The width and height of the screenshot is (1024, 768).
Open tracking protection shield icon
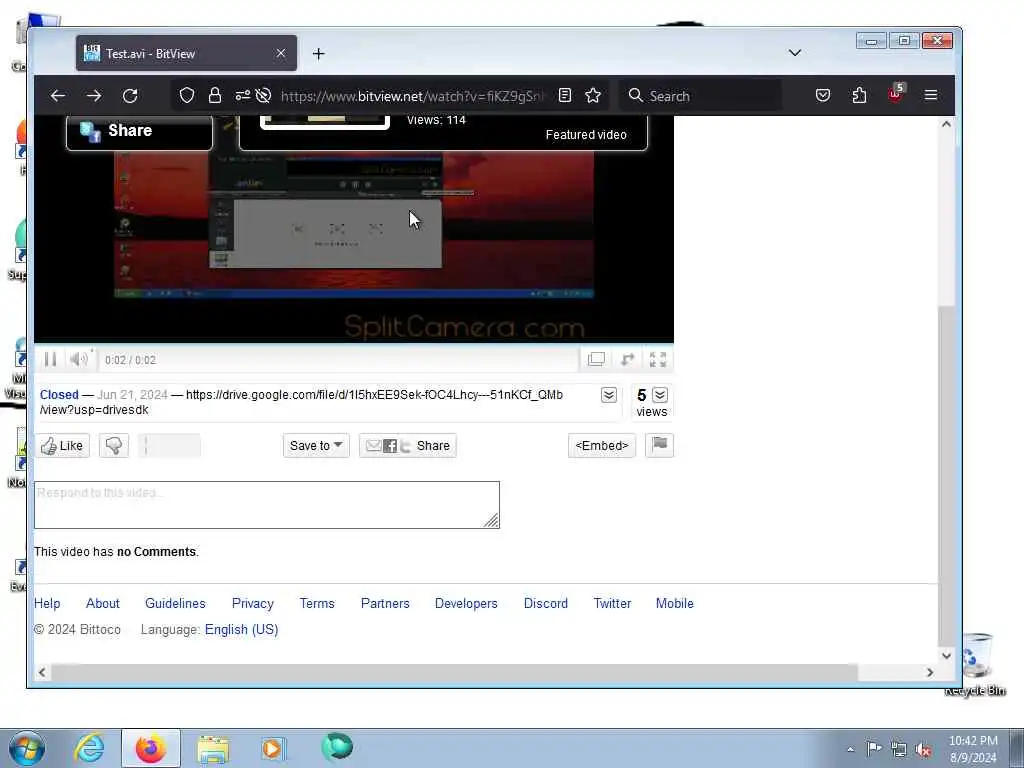(187, 96)
